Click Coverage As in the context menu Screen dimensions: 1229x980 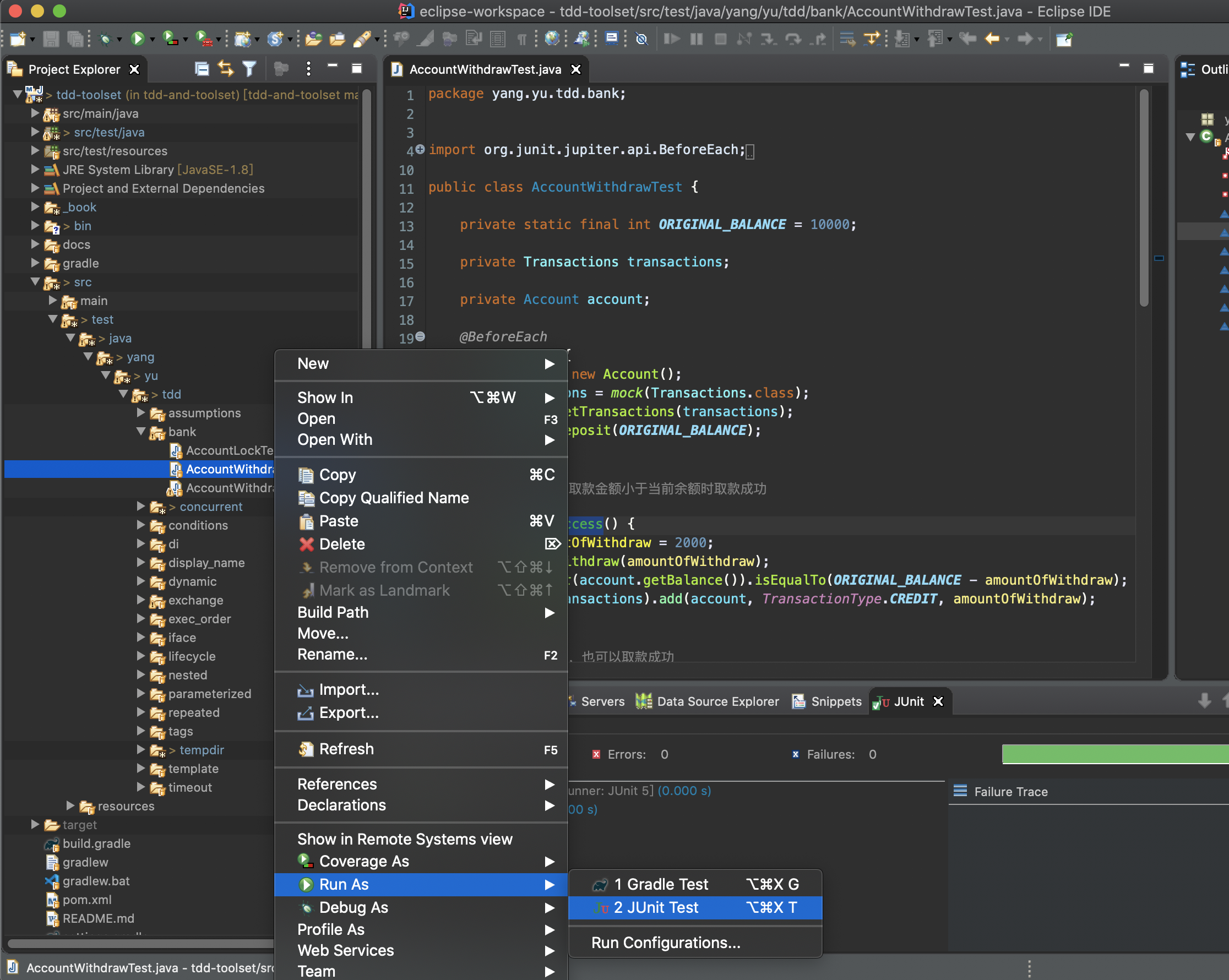[x=421, y=861]
